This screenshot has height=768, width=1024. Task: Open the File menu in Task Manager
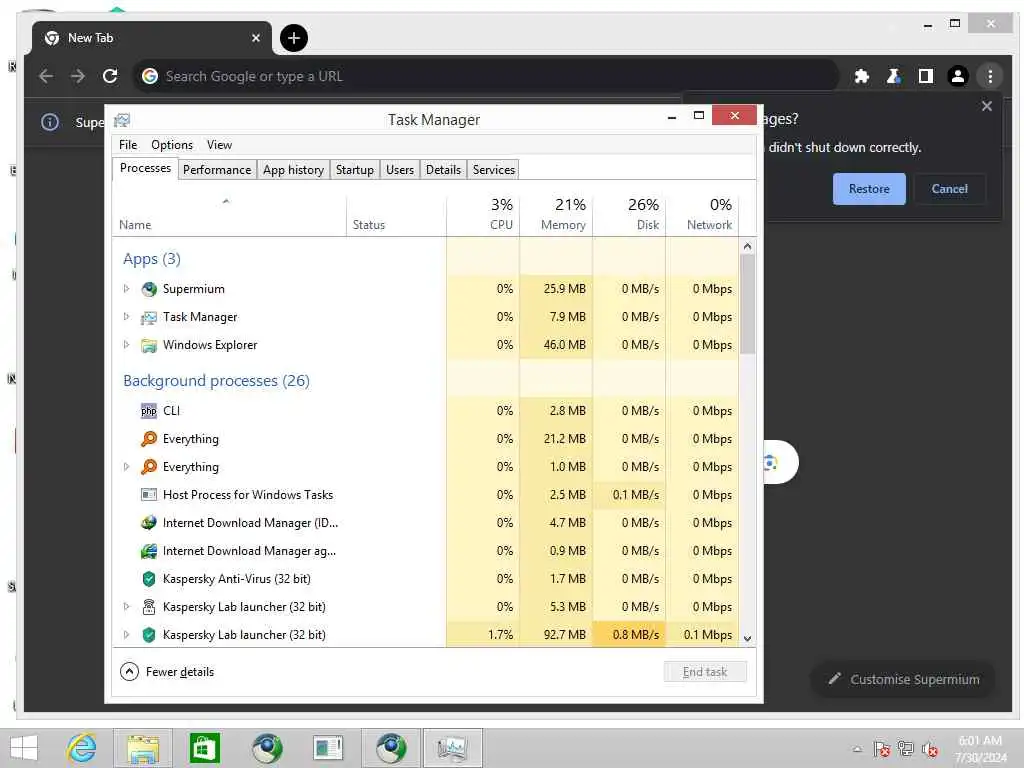pos(128,145)
